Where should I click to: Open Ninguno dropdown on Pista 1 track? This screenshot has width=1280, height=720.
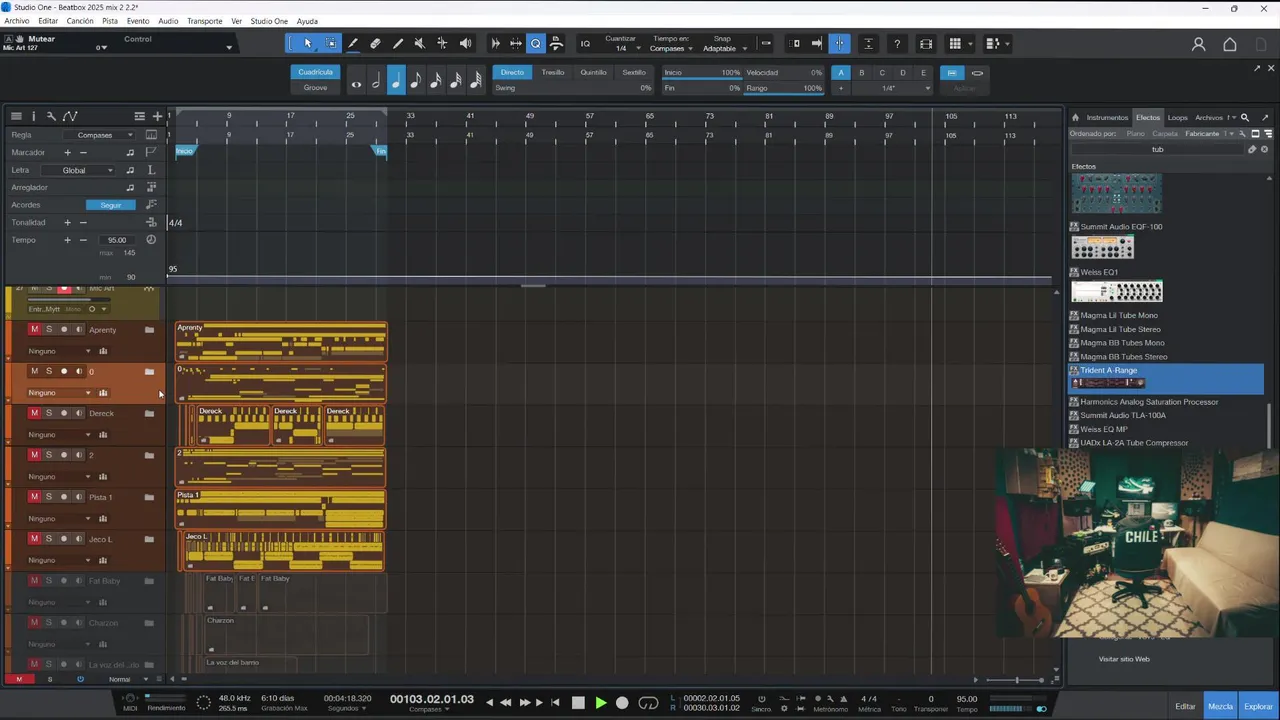(60, 518)
